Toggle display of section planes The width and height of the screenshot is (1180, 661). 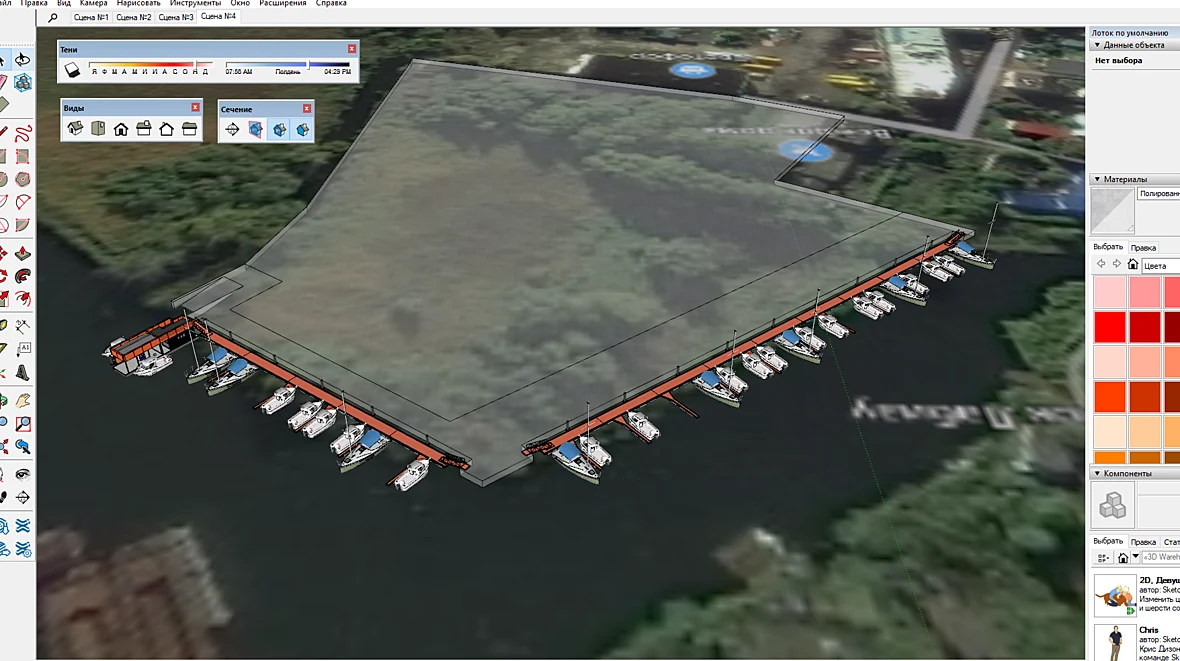coord(256,129)
